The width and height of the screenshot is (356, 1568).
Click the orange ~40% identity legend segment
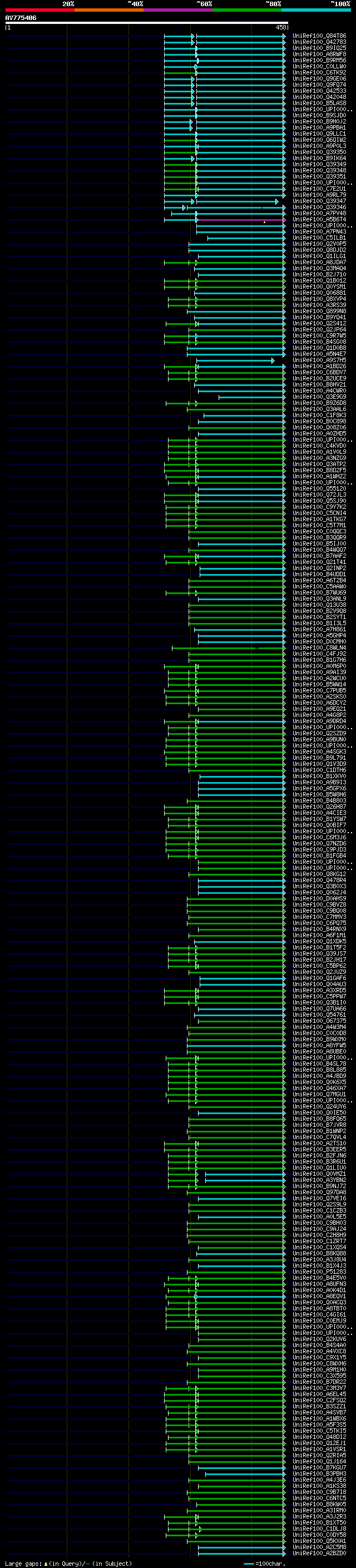[x=109, y=10]
